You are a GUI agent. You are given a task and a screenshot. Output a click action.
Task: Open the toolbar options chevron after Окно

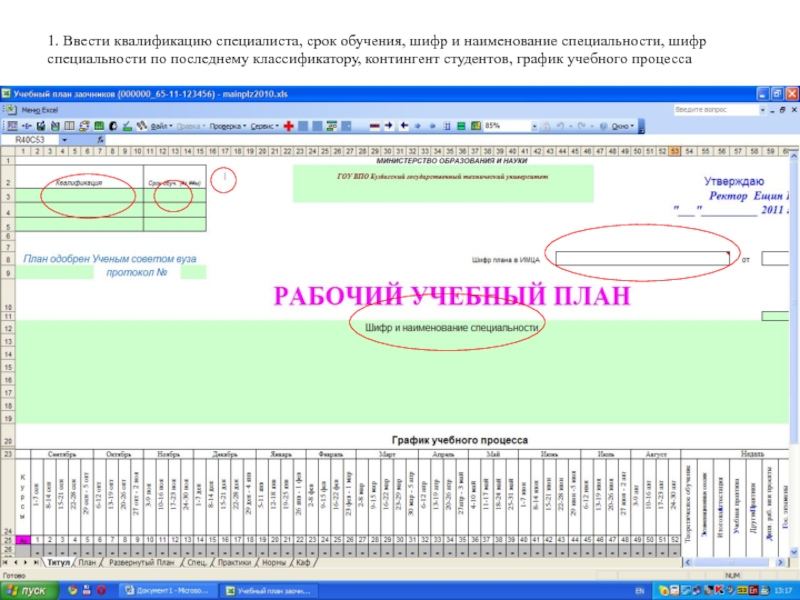641,126
